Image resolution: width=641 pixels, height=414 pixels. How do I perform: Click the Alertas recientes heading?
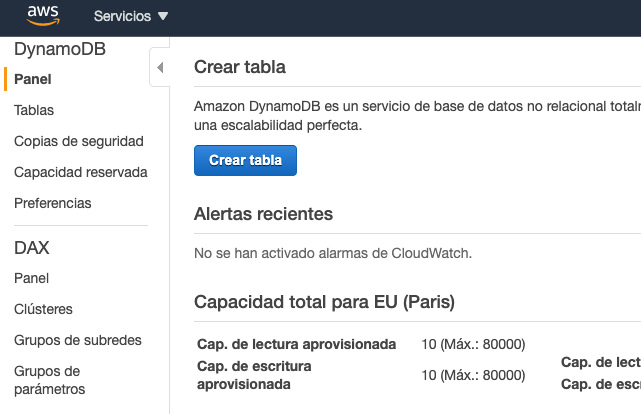pyautogui.click(x=263, y=214)
